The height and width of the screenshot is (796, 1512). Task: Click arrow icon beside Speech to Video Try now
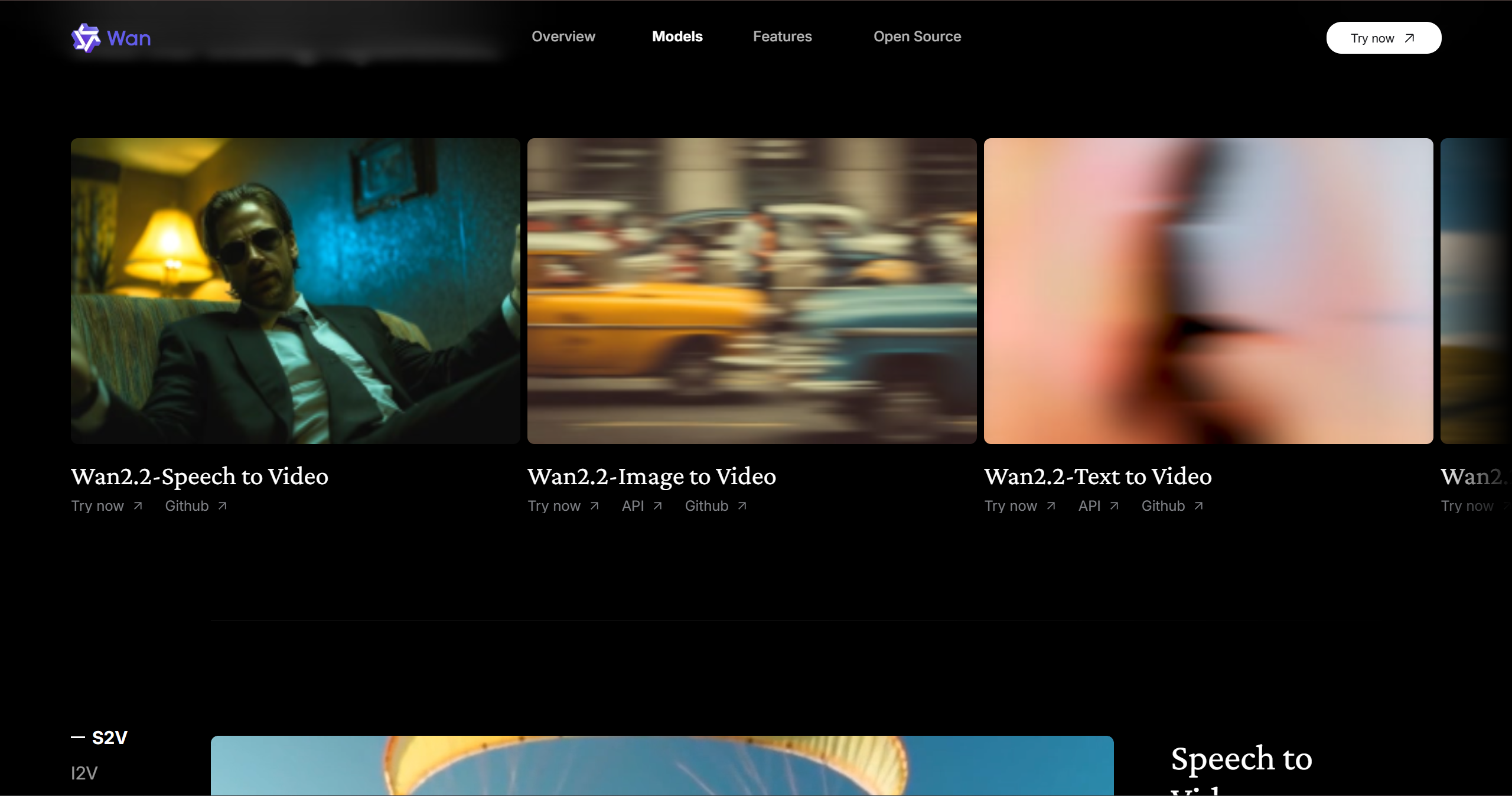(x=138, y=505)
